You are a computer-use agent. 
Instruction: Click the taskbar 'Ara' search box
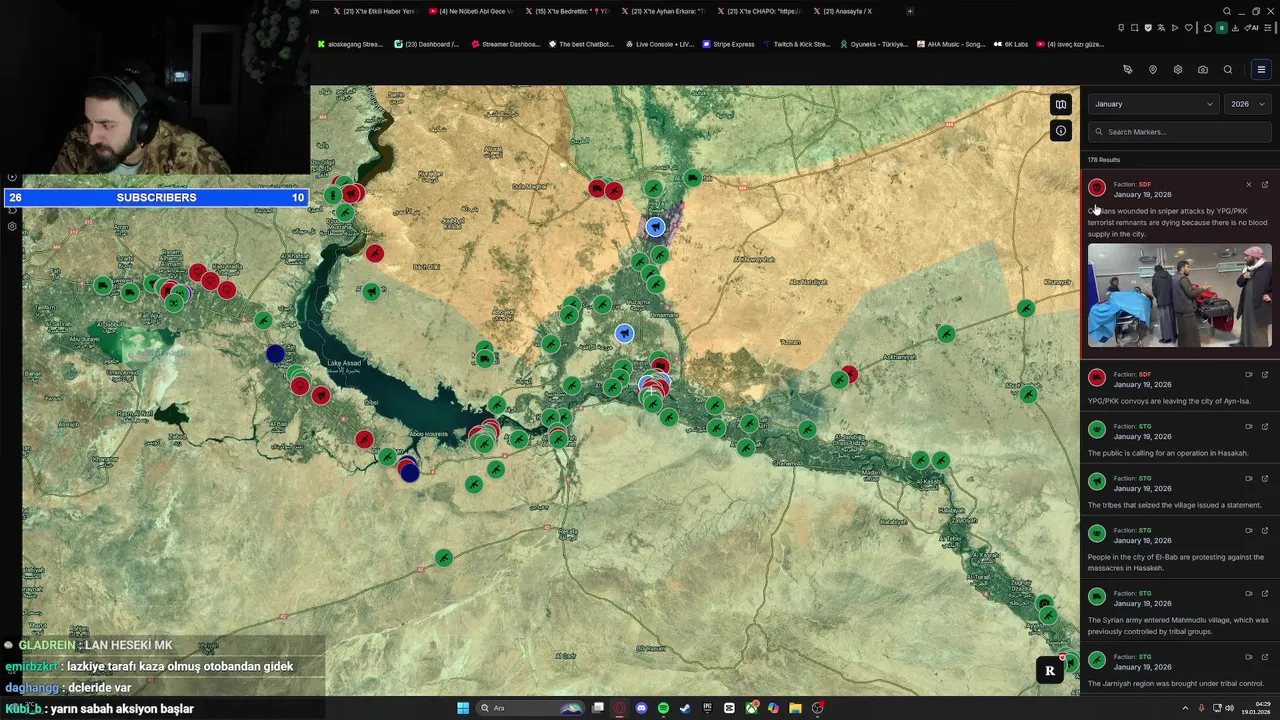pyautogui.click(x=530, y=708)
